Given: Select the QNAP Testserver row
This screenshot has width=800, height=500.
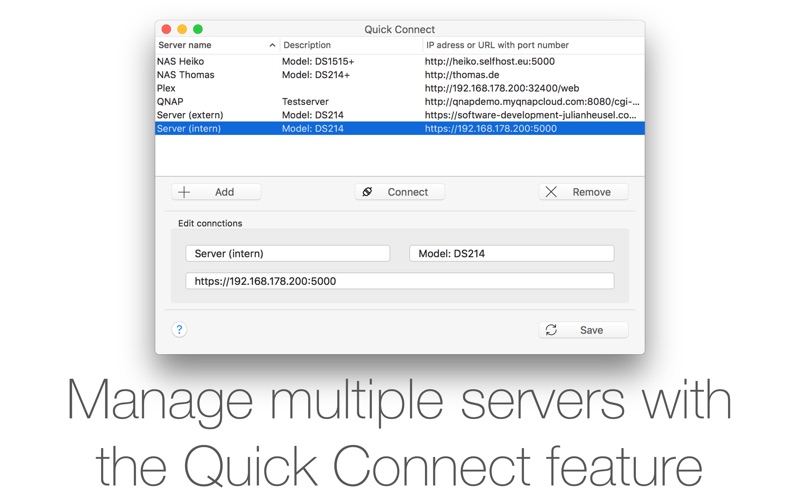Looking at the screenshot, I should [399, 102].
